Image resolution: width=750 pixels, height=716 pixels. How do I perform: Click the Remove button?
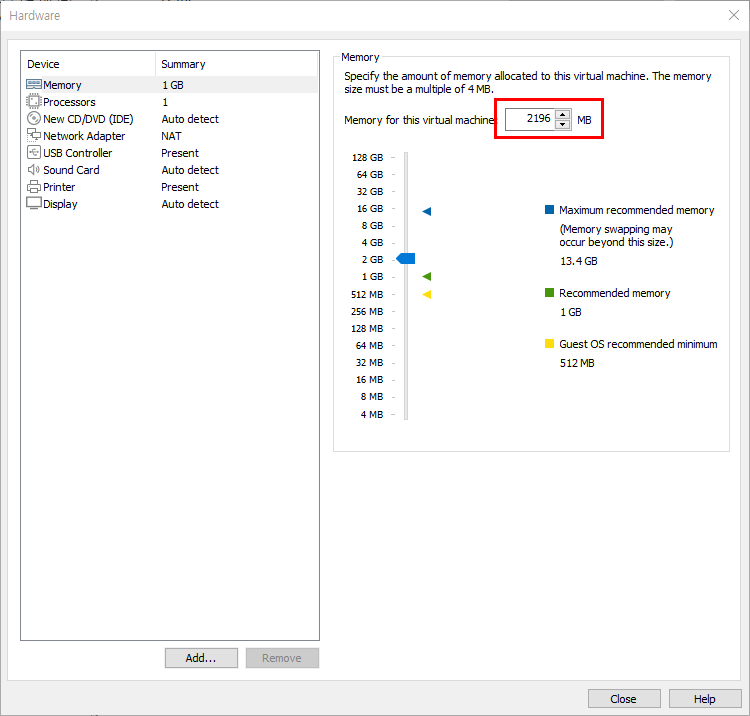(282, 658)
